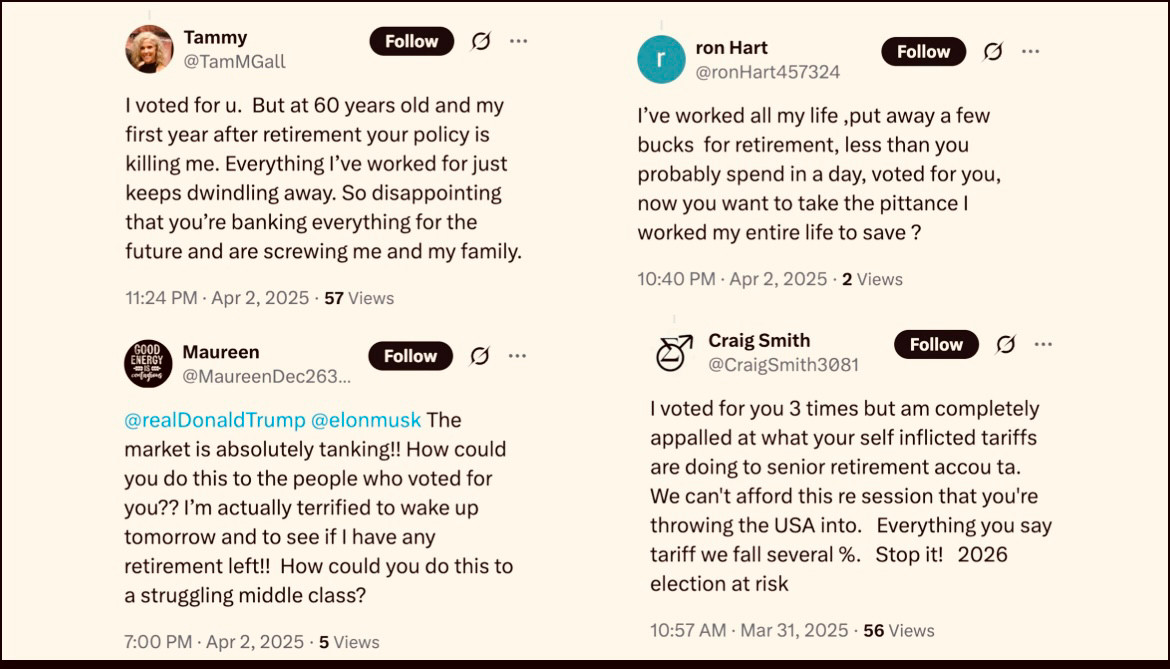This screenshot has height=669, width=1170.
Task: Follow Maureen
Action: tap(410, 356)
